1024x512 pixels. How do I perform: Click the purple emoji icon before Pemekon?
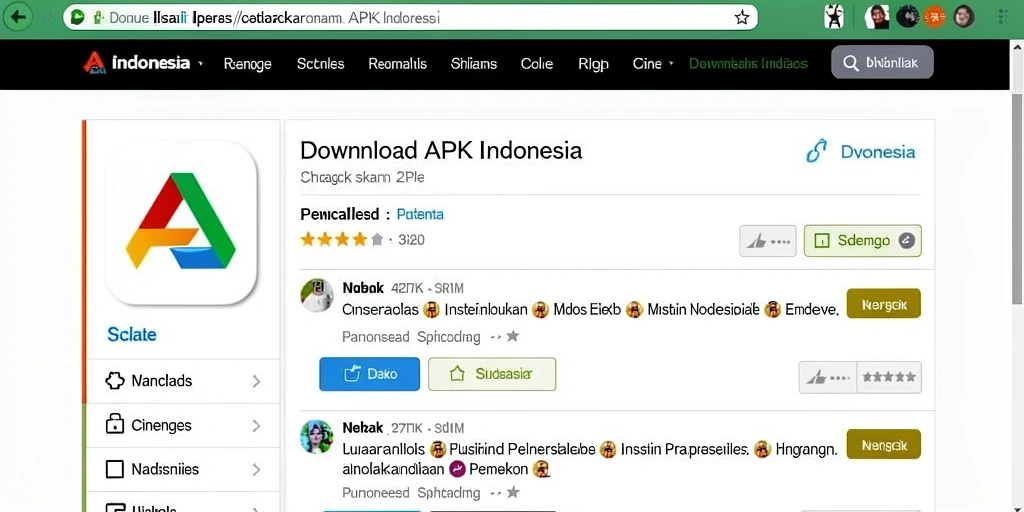click(458, 468)
